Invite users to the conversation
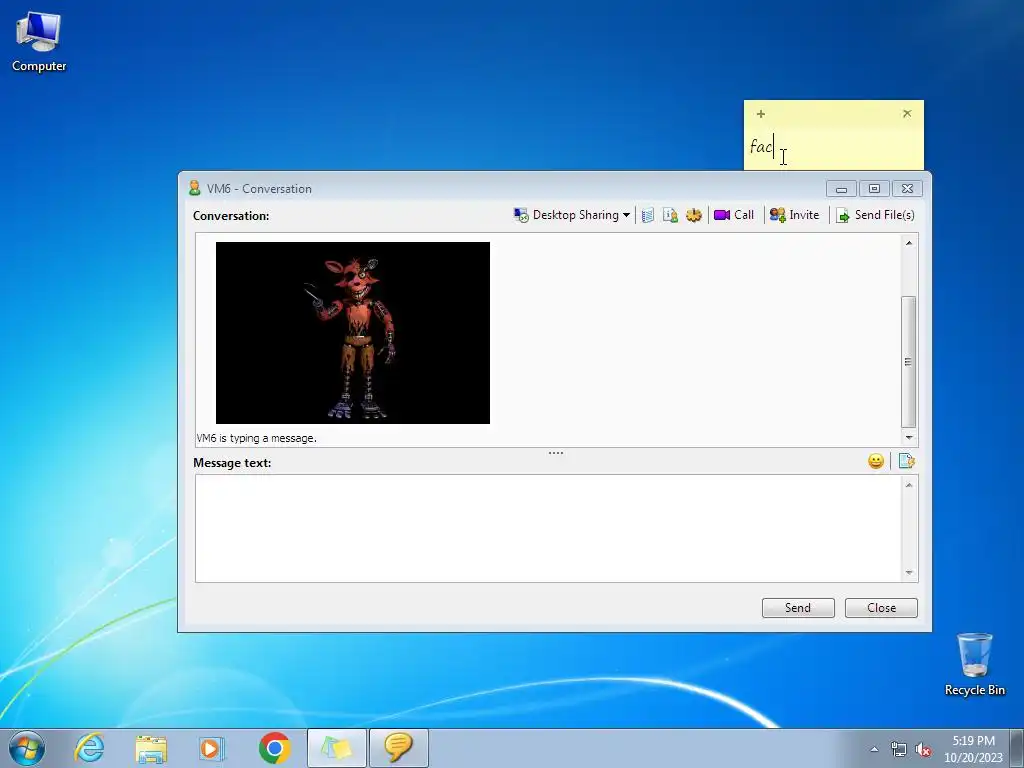The image size is (1024, 768). point(794,215)
